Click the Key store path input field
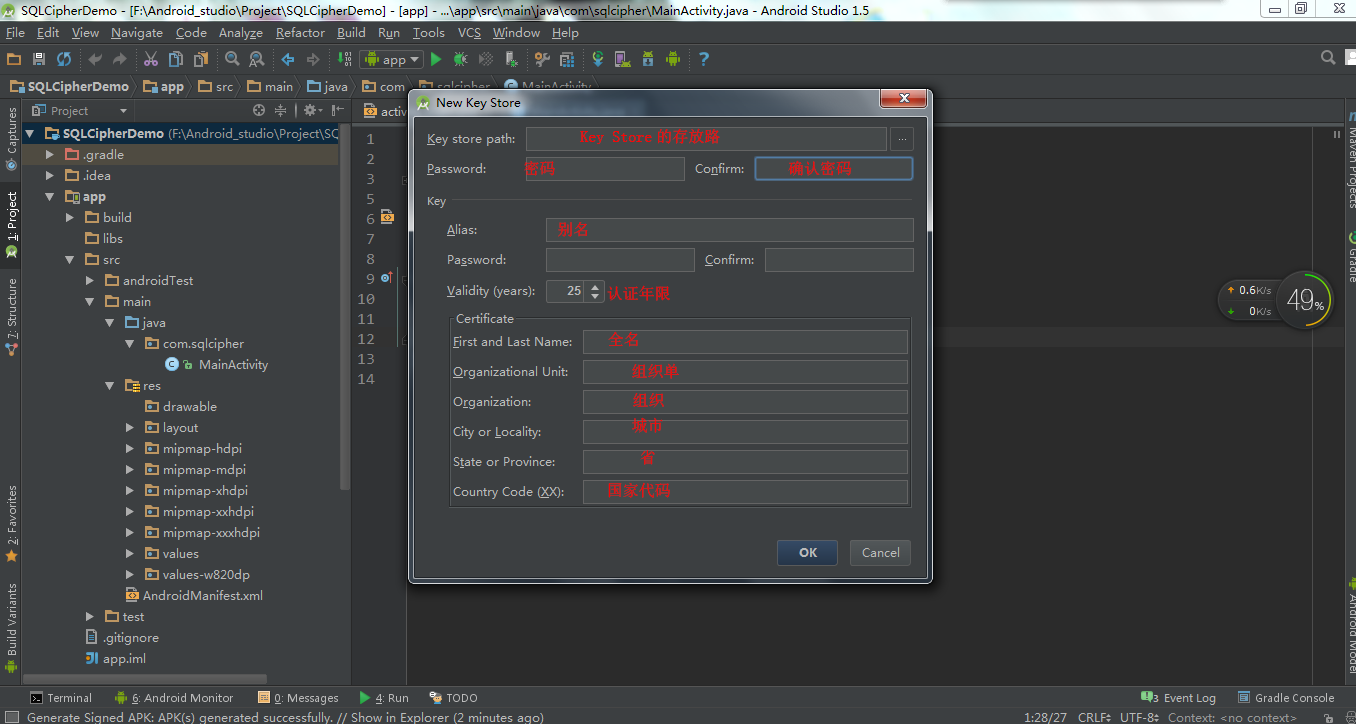Image resolution: width=1356 pixels, height=724 pixels. point(706,139)
